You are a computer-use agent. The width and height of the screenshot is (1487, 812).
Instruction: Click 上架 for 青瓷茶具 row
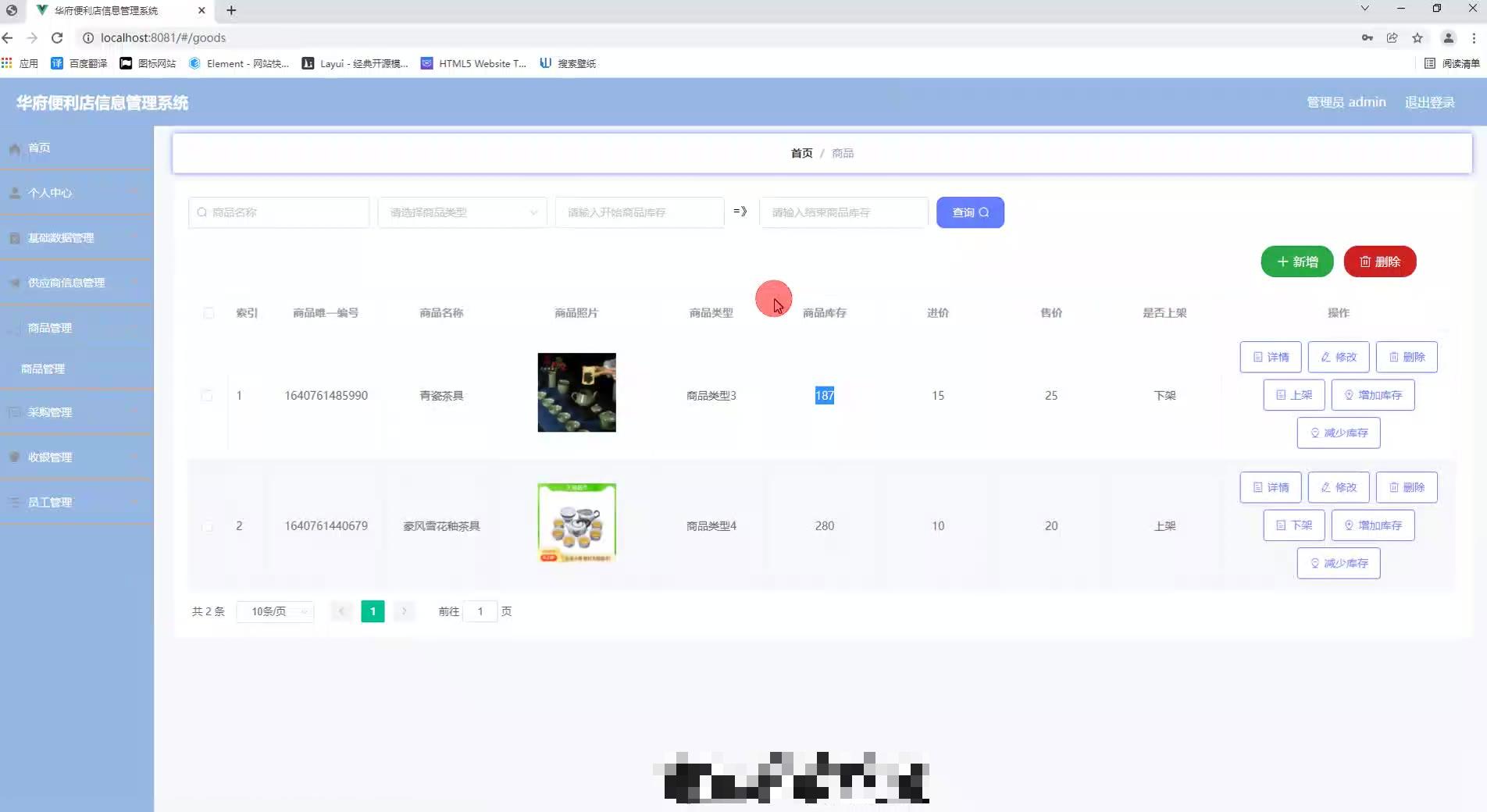click(x=1294, y=395)
